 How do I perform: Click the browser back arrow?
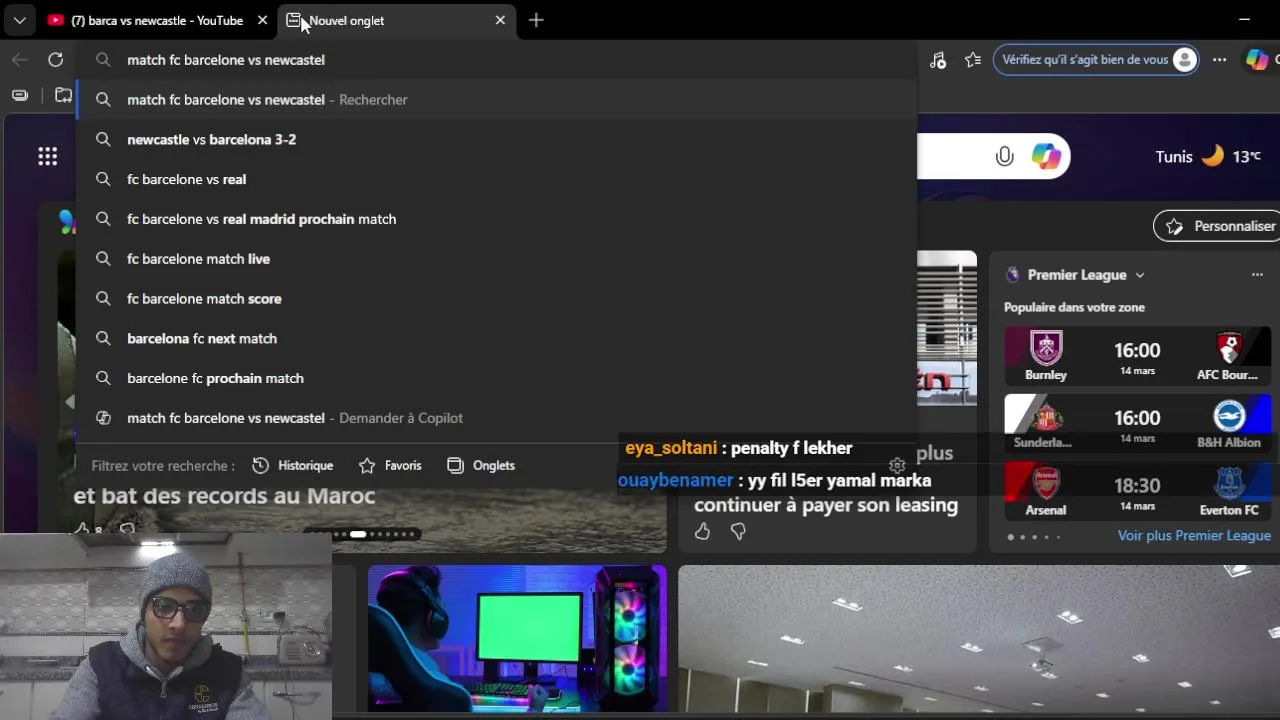20,60
